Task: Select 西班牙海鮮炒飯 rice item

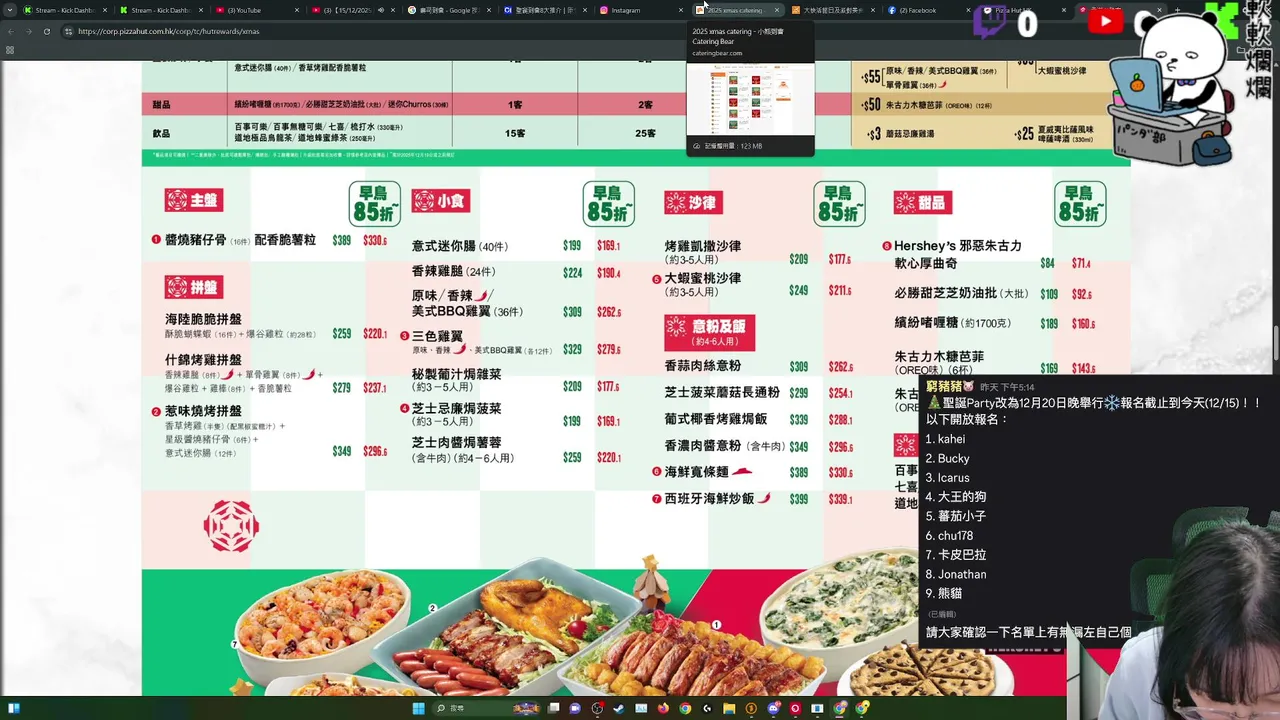Action: pos(712,498)
